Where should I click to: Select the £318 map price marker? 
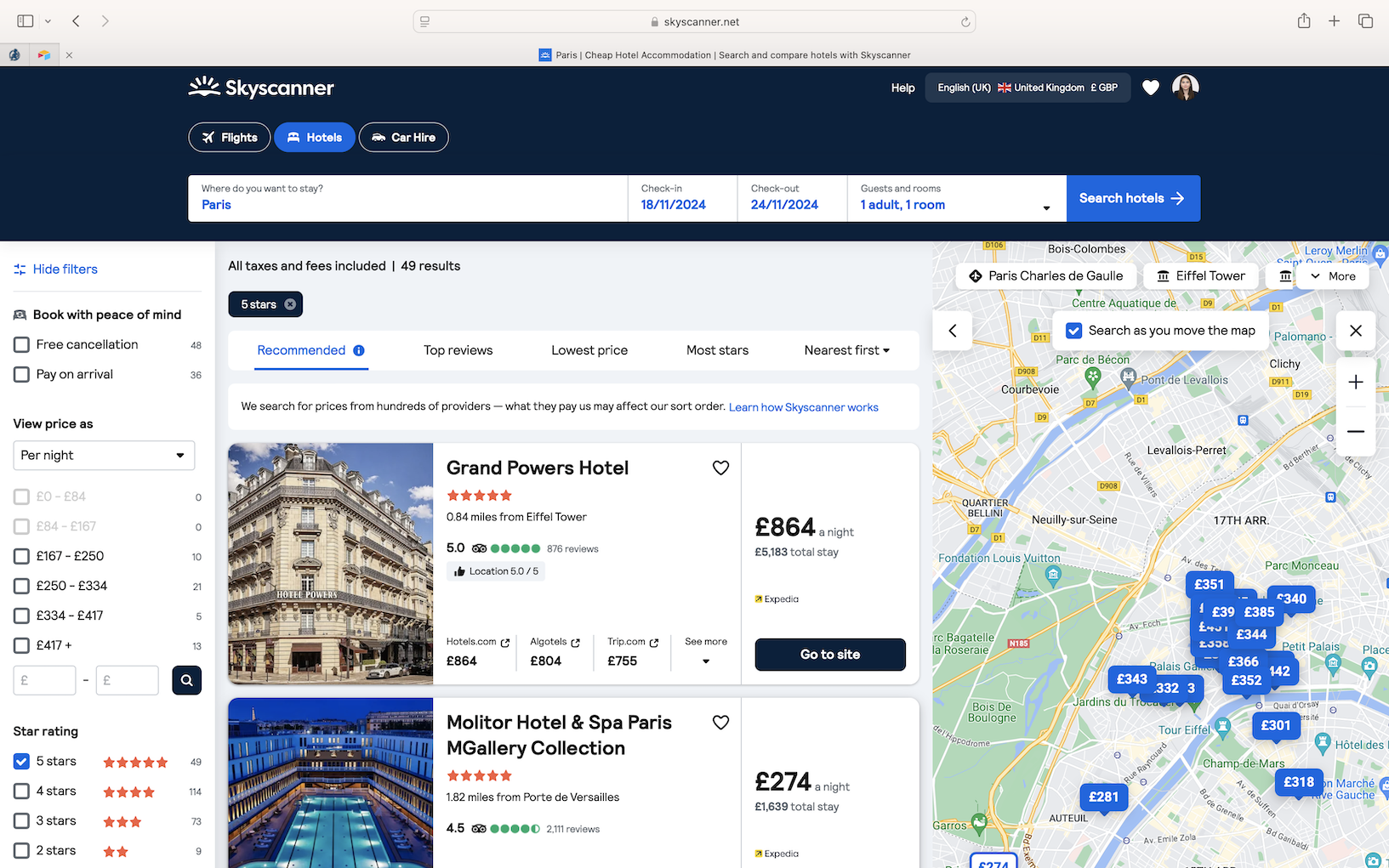click(x=1299, y=782)
